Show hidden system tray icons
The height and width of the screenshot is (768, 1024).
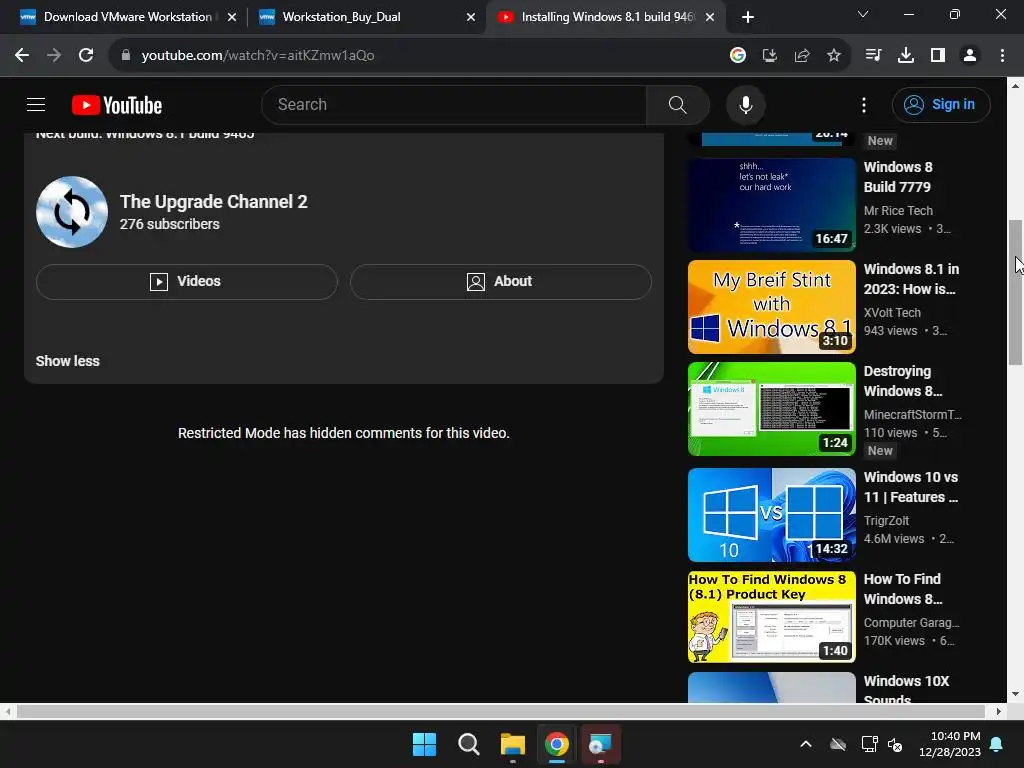806,744
